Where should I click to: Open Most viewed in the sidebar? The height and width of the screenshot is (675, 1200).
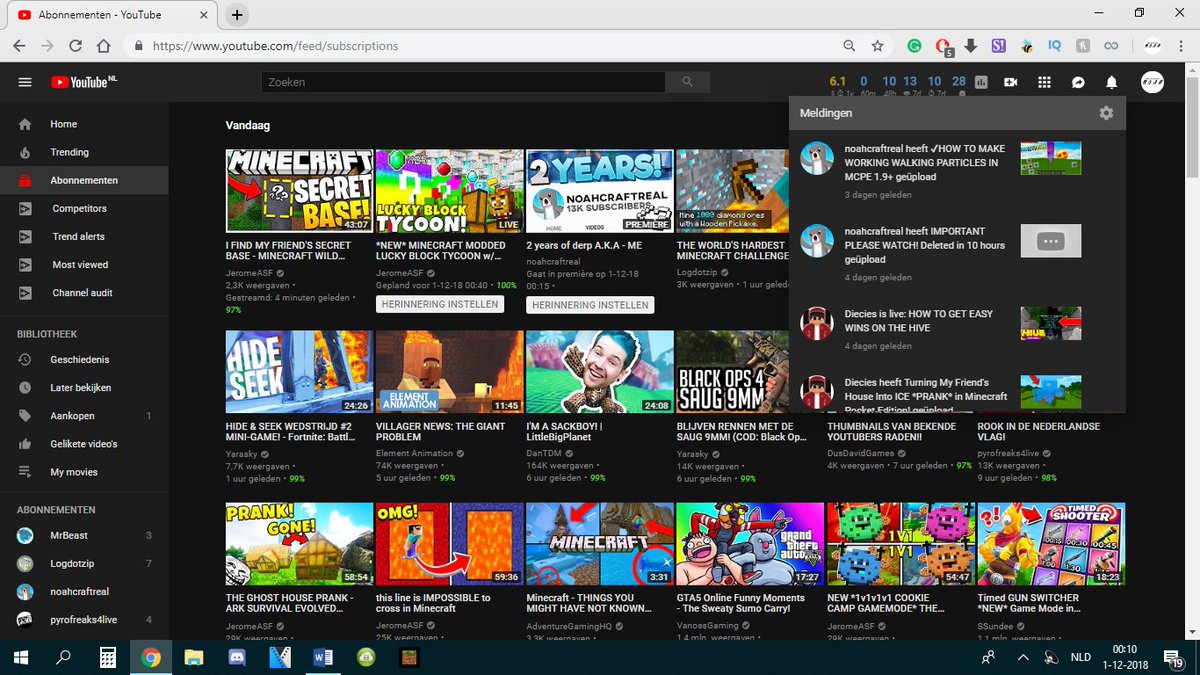[84, 264]
